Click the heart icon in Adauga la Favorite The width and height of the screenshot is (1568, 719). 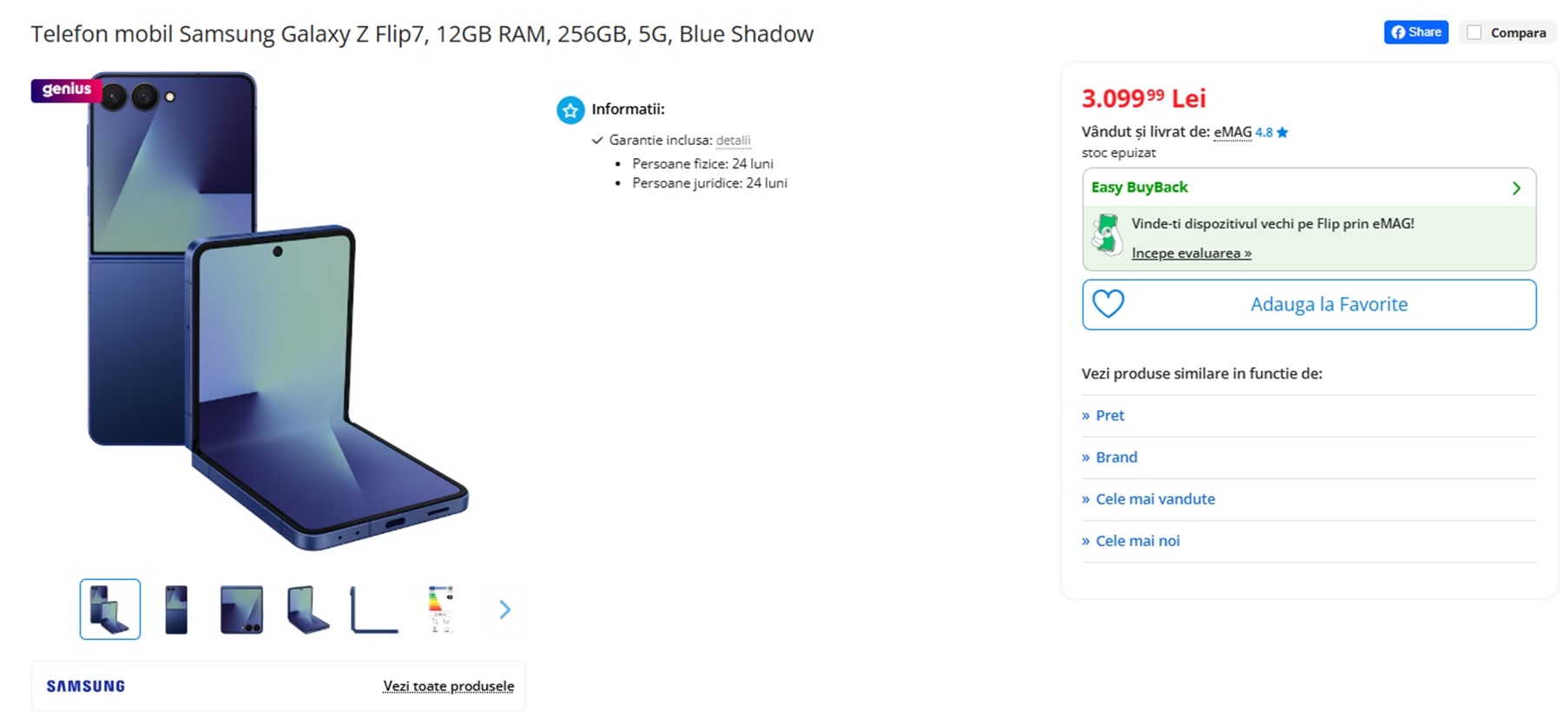(1108, 304)
